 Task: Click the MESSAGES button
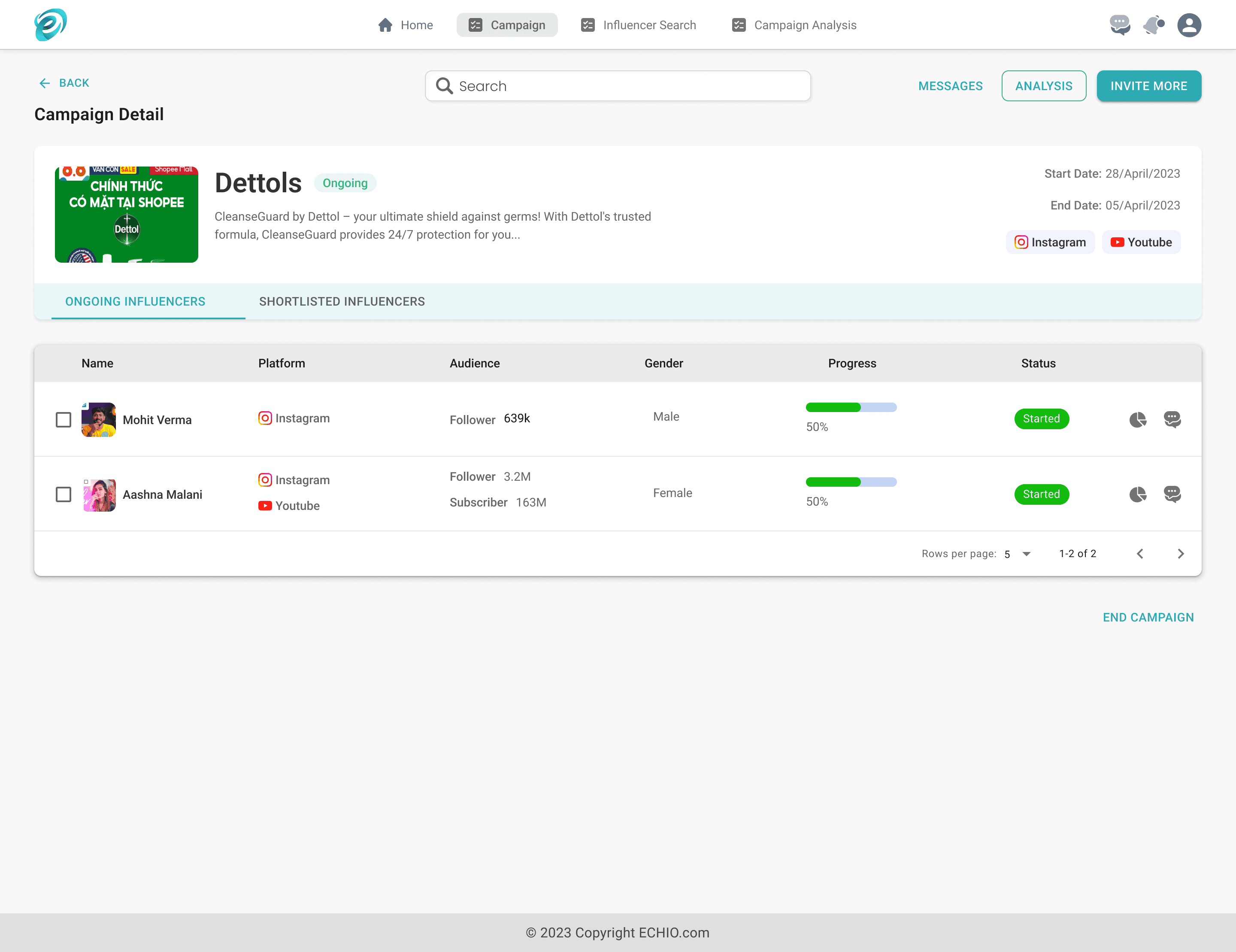pos(950,86)
